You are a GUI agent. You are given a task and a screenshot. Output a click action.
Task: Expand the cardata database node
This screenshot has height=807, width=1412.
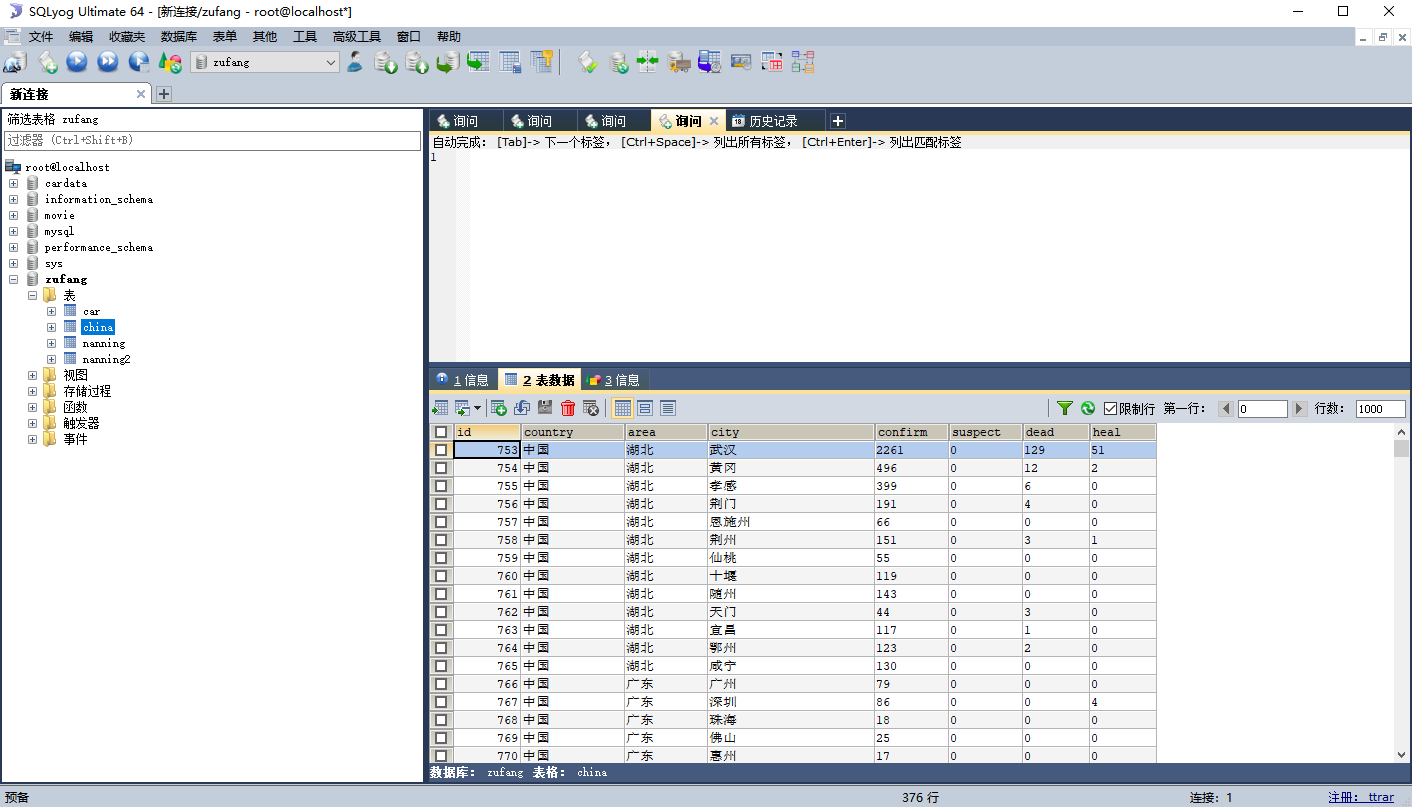(x=14, y=183)
